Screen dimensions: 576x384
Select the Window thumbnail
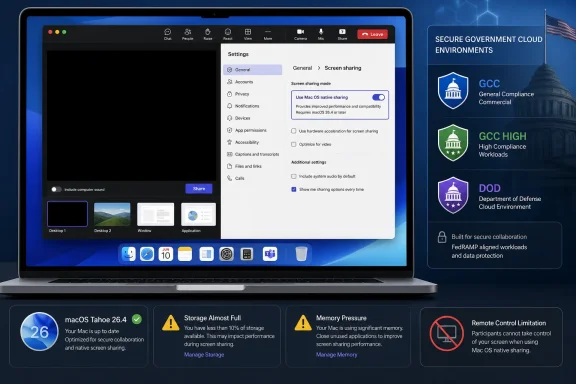[x=155, y=214]
